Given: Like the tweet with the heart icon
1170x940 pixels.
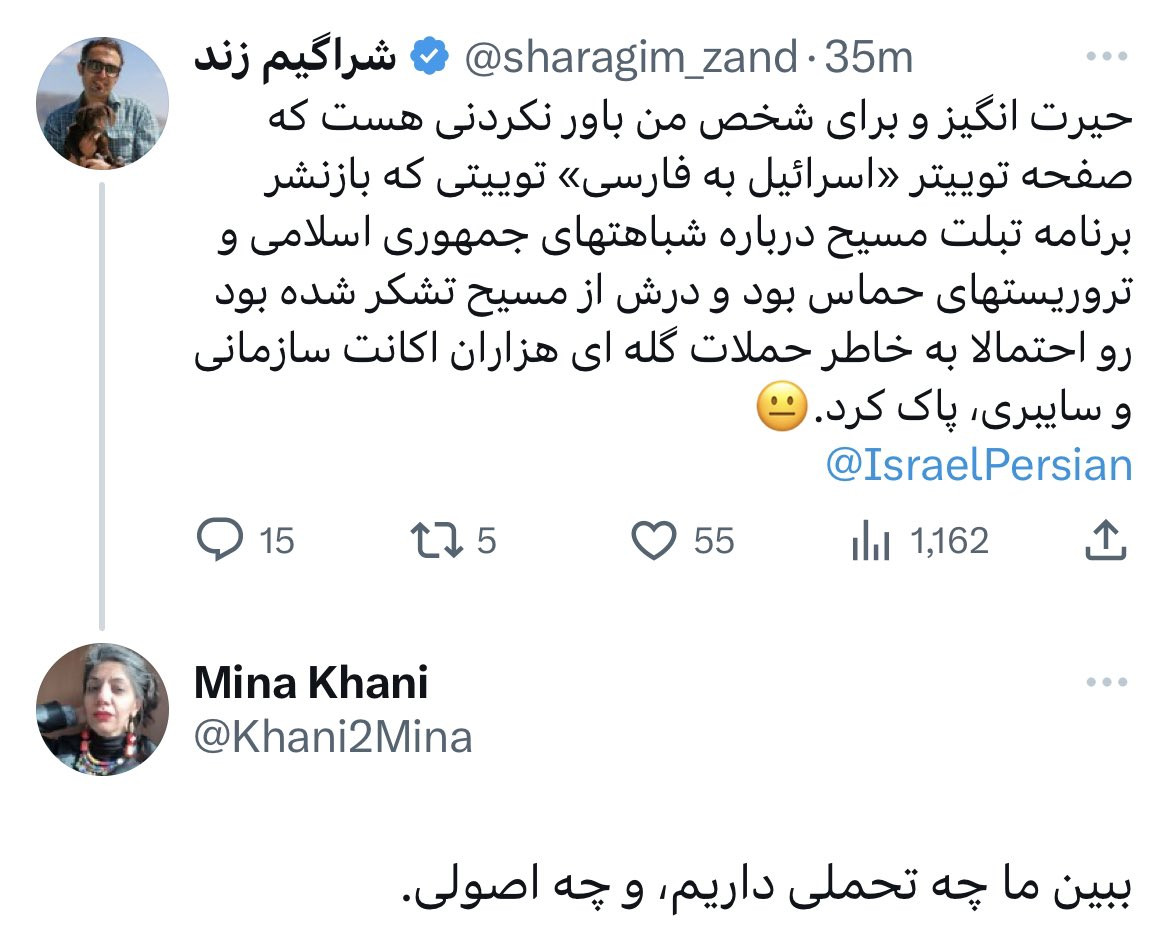Looking at the screenshot, I should 654,539.
